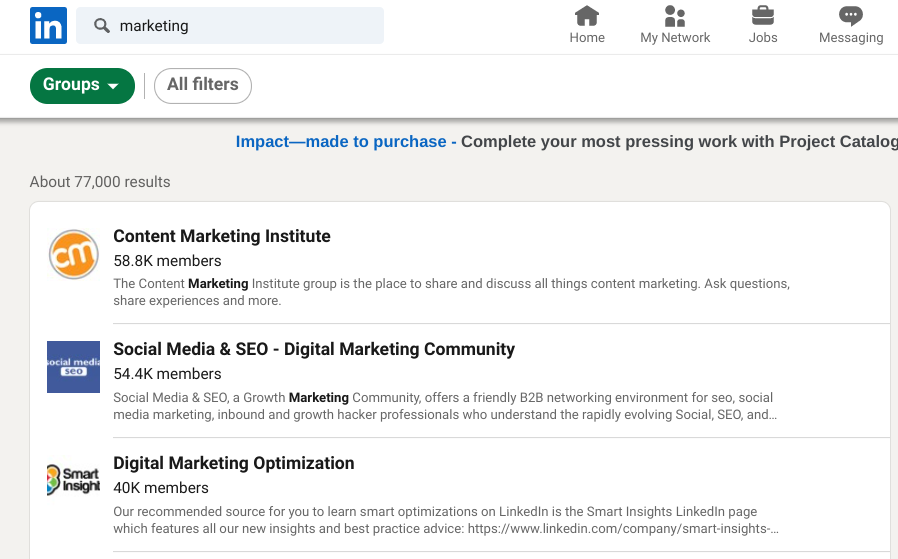Open Social Media & SEO - Digital Marketing Community

(x=314, y=349)
